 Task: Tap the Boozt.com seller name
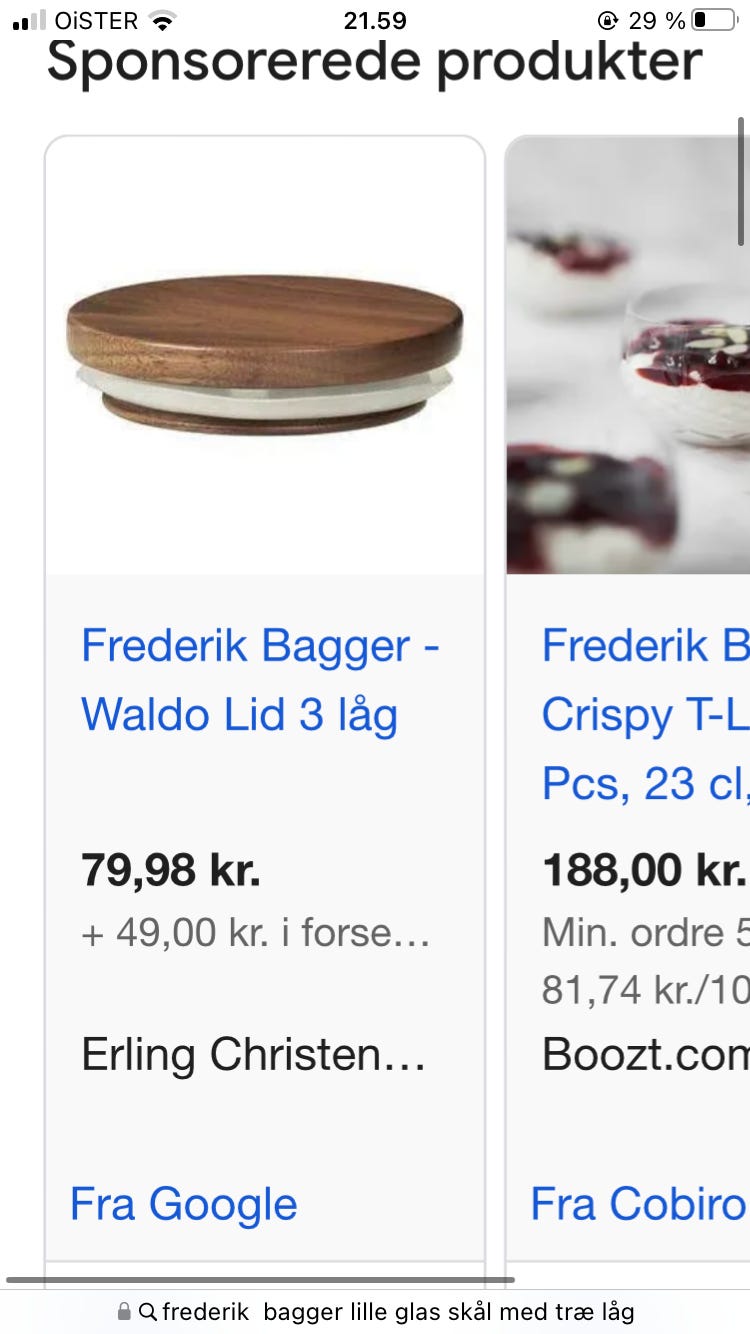(x=645, y=1055)
